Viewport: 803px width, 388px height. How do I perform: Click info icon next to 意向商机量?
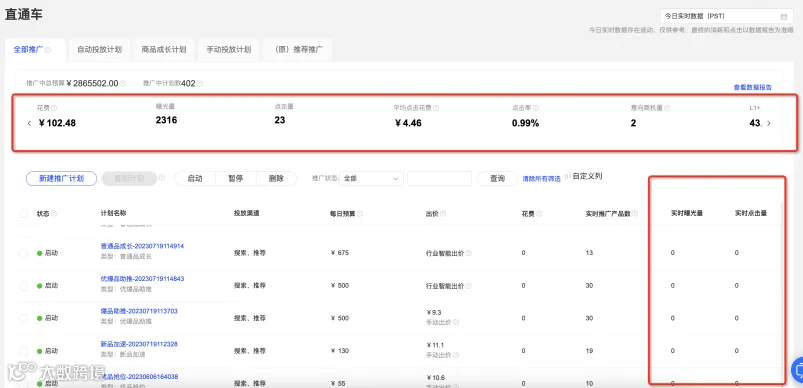pyautogui.click(x=667, y=108)
